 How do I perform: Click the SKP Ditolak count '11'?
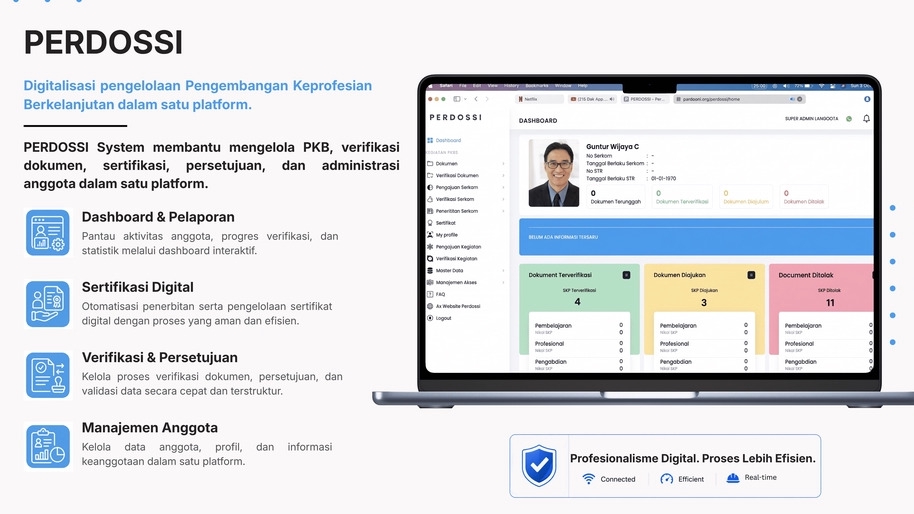[829, 302]
